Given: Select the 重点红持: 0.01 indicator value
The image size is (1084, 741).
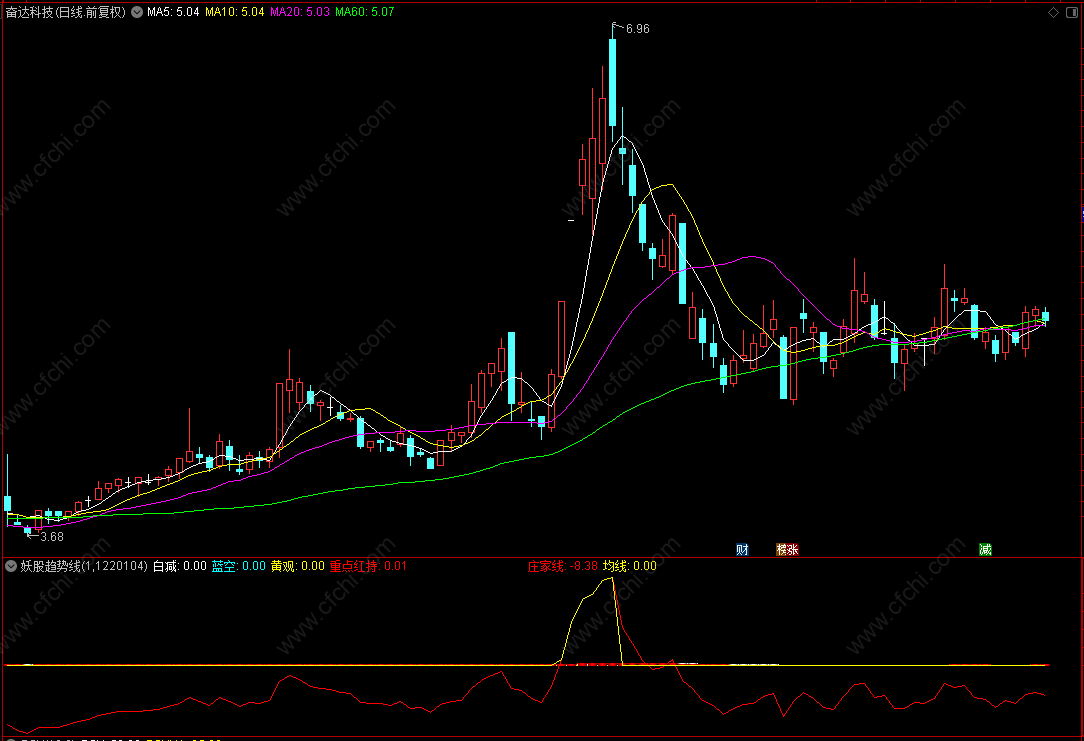Looking at the screenshot, I should tap(368, 566).
